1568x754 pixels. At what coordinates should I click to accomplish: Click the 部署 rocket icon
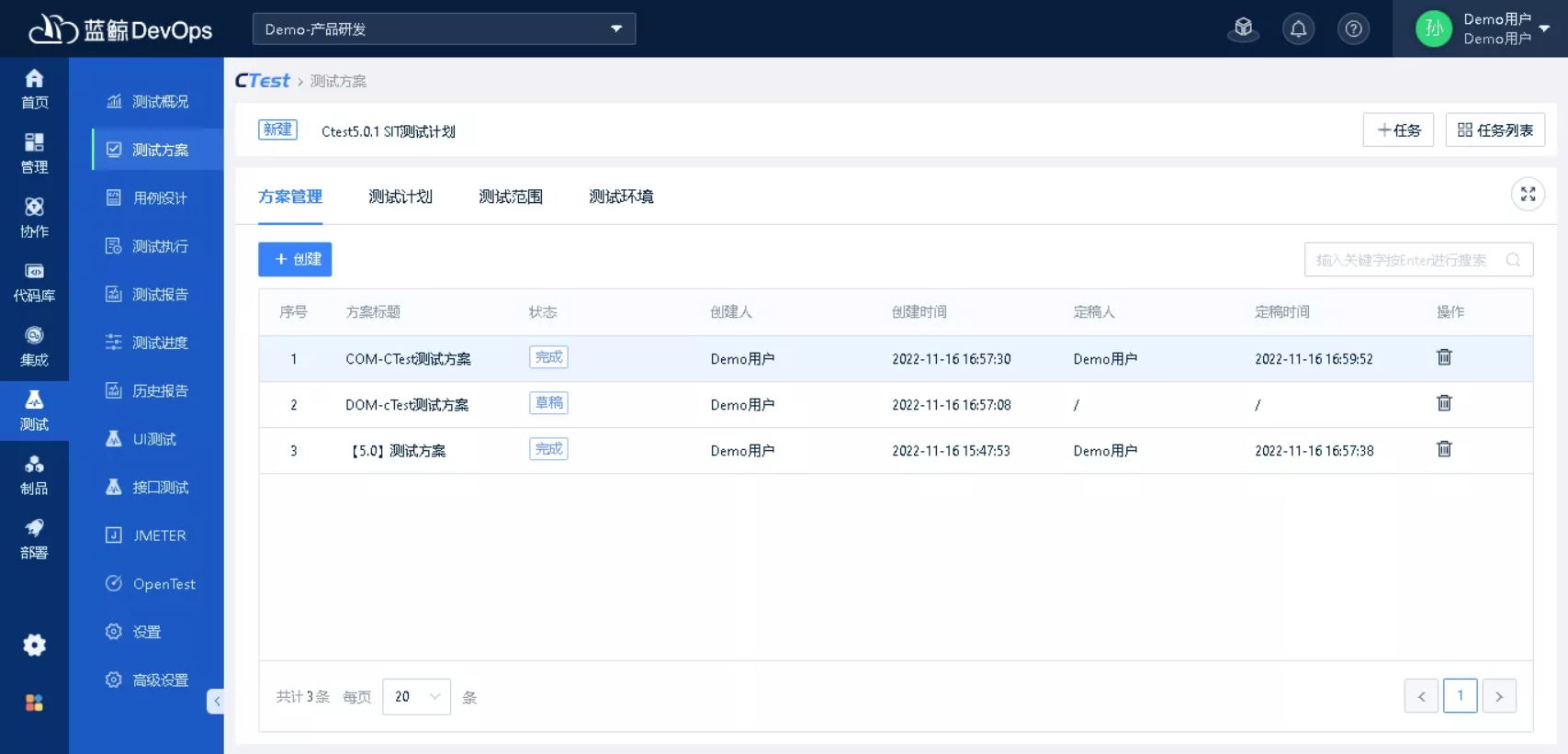tap(34, 538)
